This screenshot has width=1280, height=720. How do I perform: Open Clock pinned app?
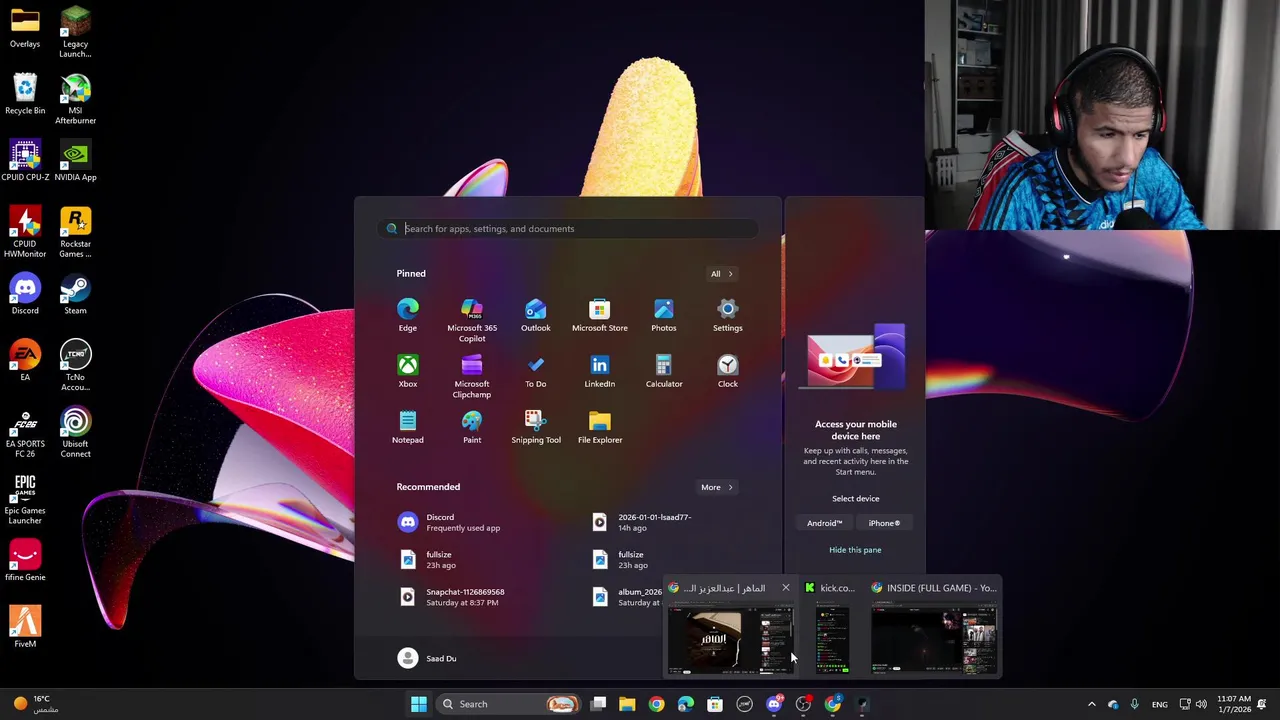click(727, 371)
